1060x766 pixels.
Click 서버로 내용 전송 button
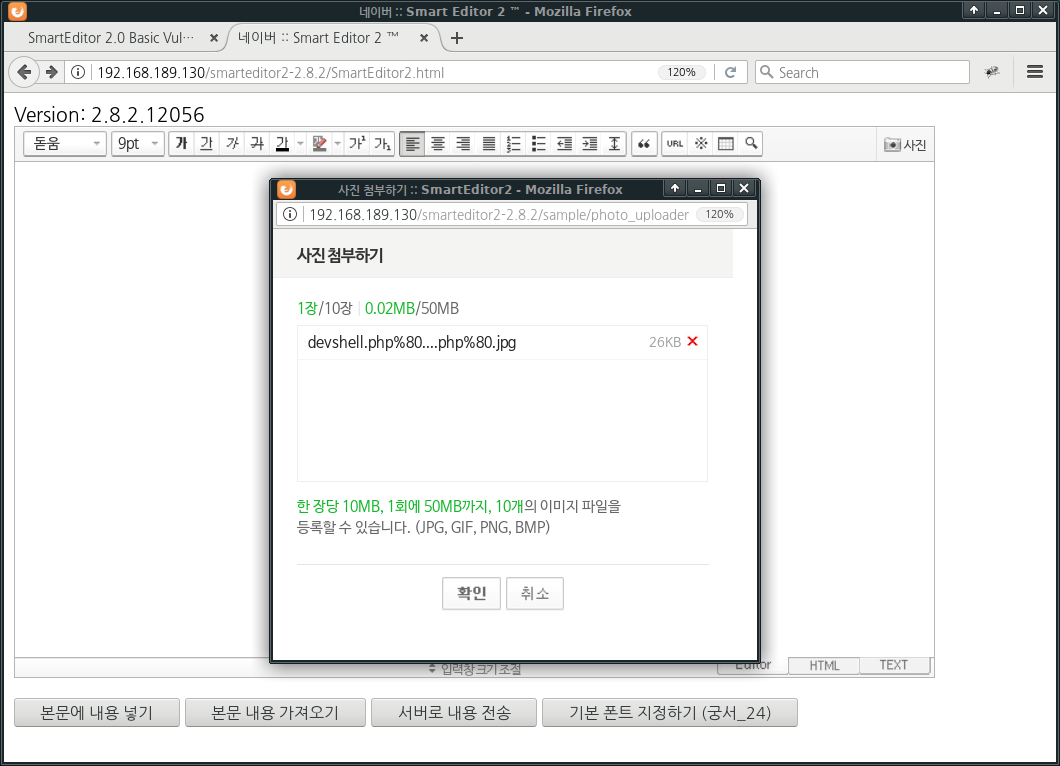(454, 713)
